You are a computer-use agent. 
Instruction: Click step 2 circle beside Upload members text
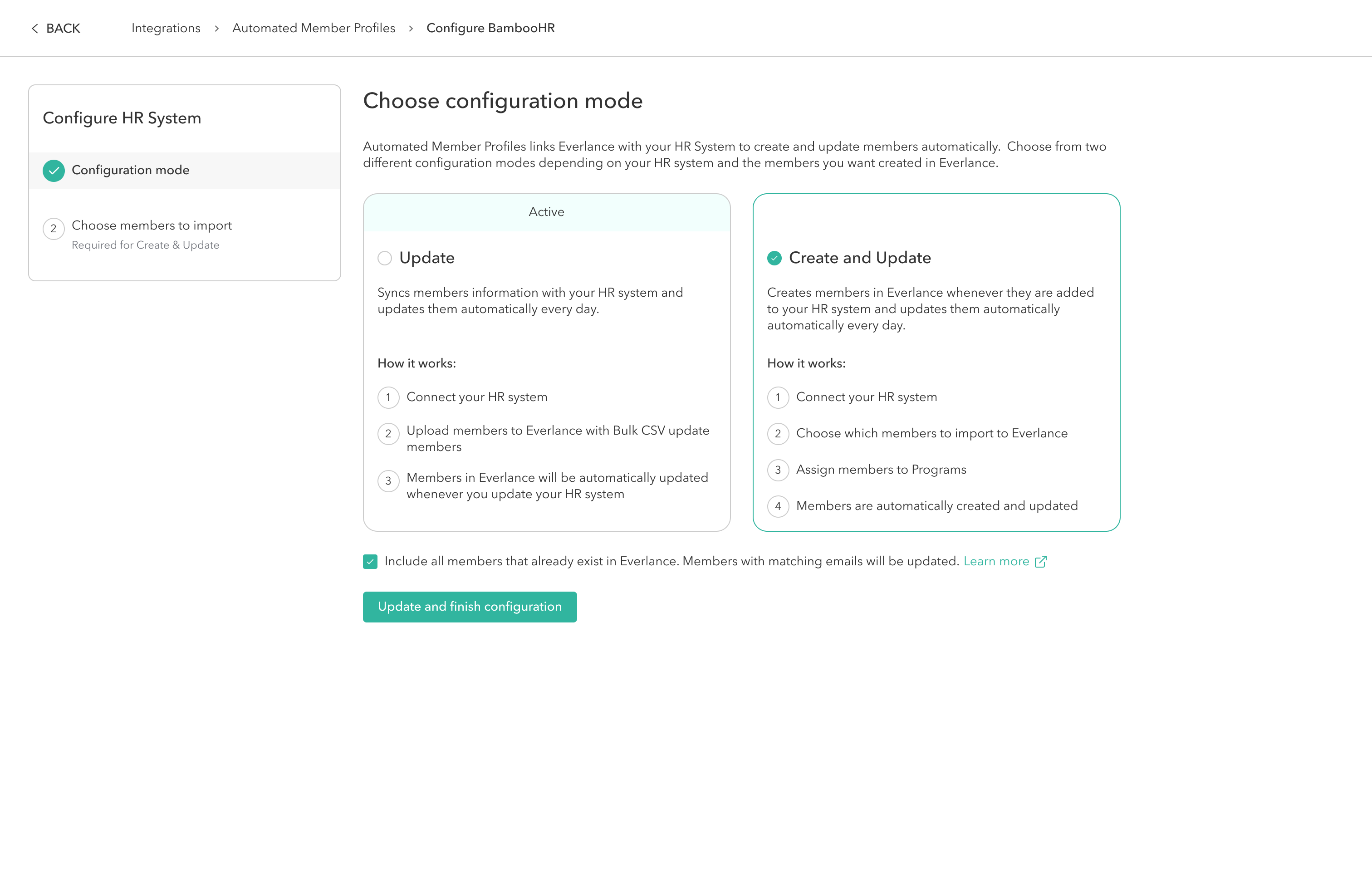tap(388, 434)
